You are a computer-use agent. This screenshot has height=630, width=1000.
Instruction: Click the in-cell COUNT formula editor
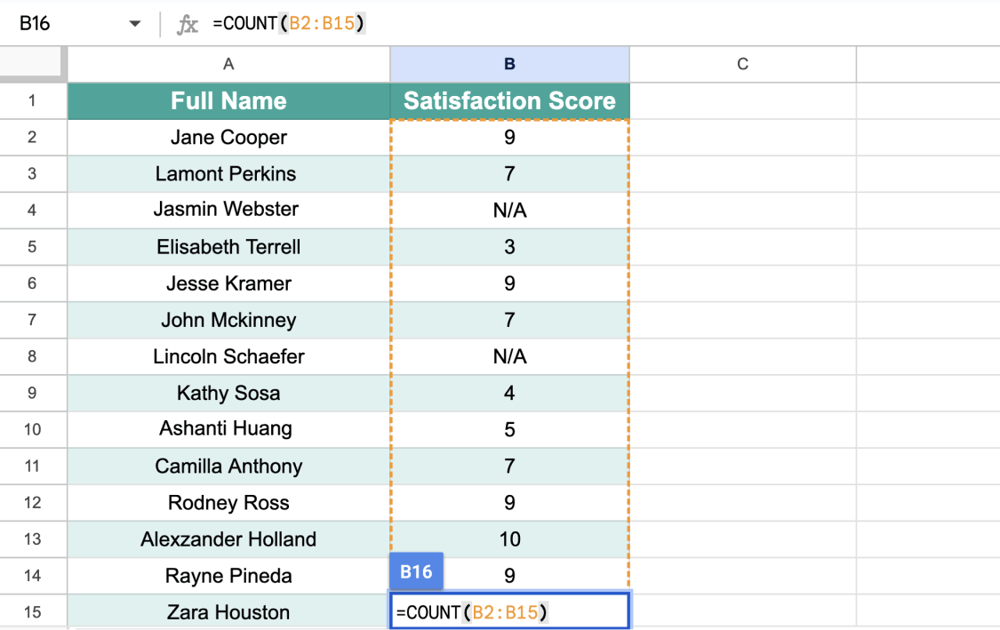point(509,612)
